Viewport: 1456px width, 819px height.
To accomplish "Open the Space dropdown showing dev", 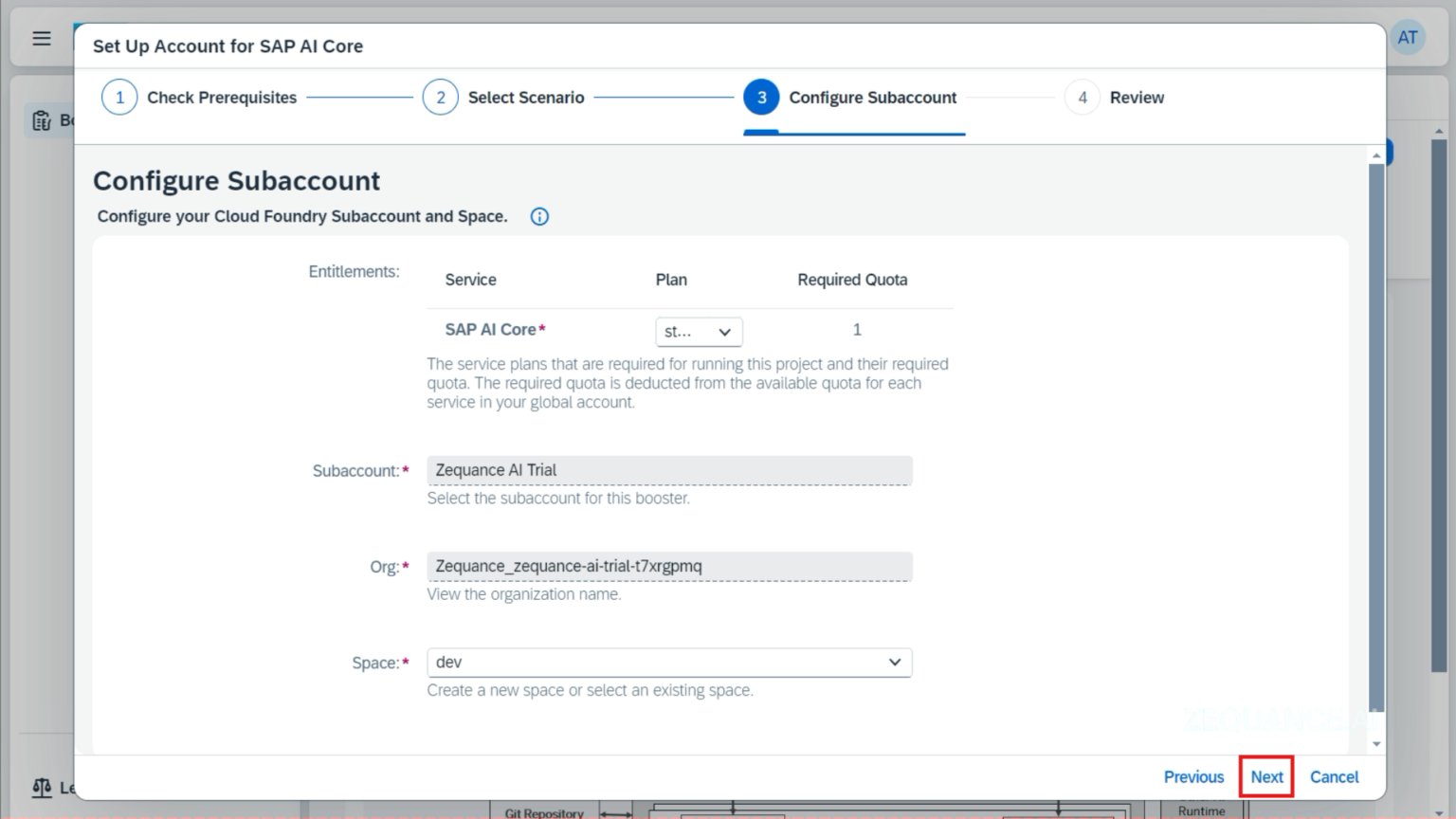I will [x=668, y=662].
